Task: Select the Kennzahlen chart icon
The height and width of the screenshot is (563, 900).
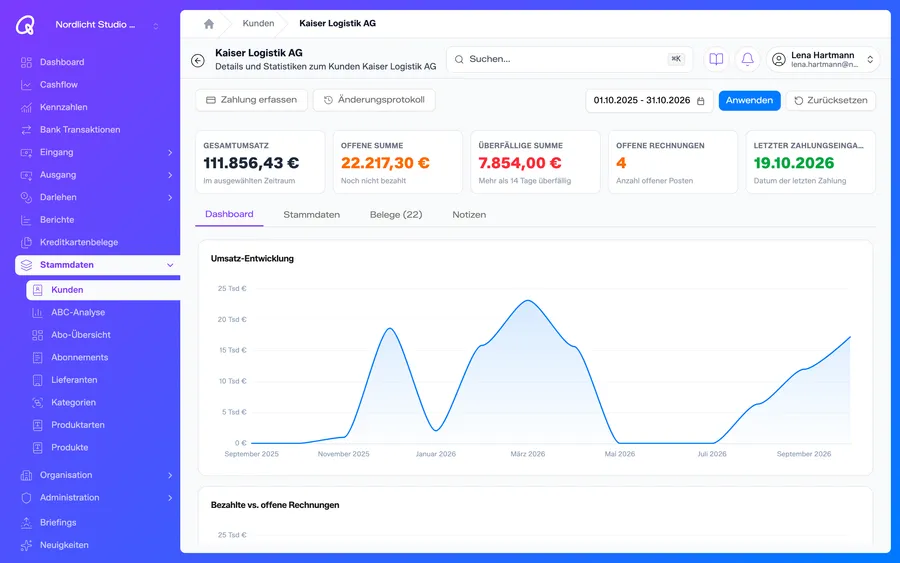Action: click(26, 107)
